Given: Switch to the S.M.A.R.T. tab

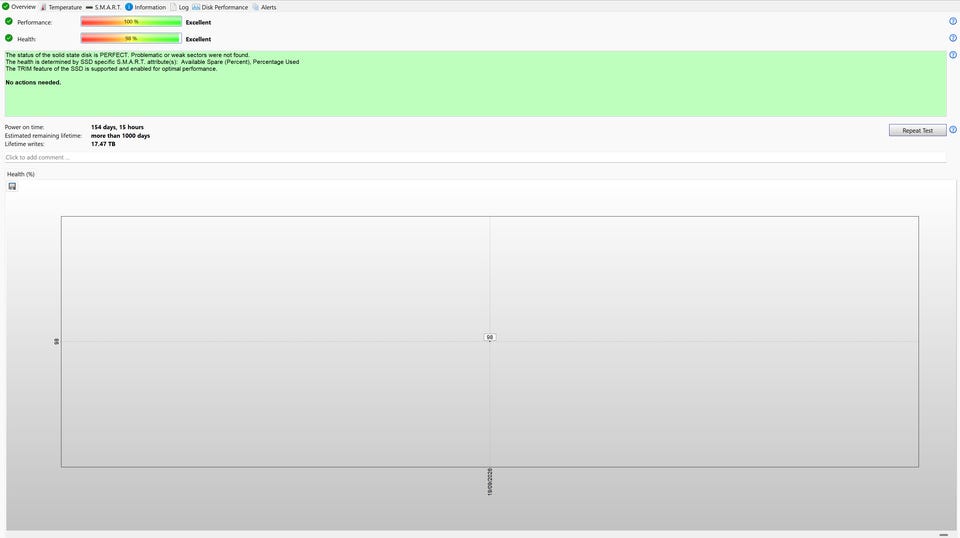Looking at the screenshot, I should pos(103,7).
